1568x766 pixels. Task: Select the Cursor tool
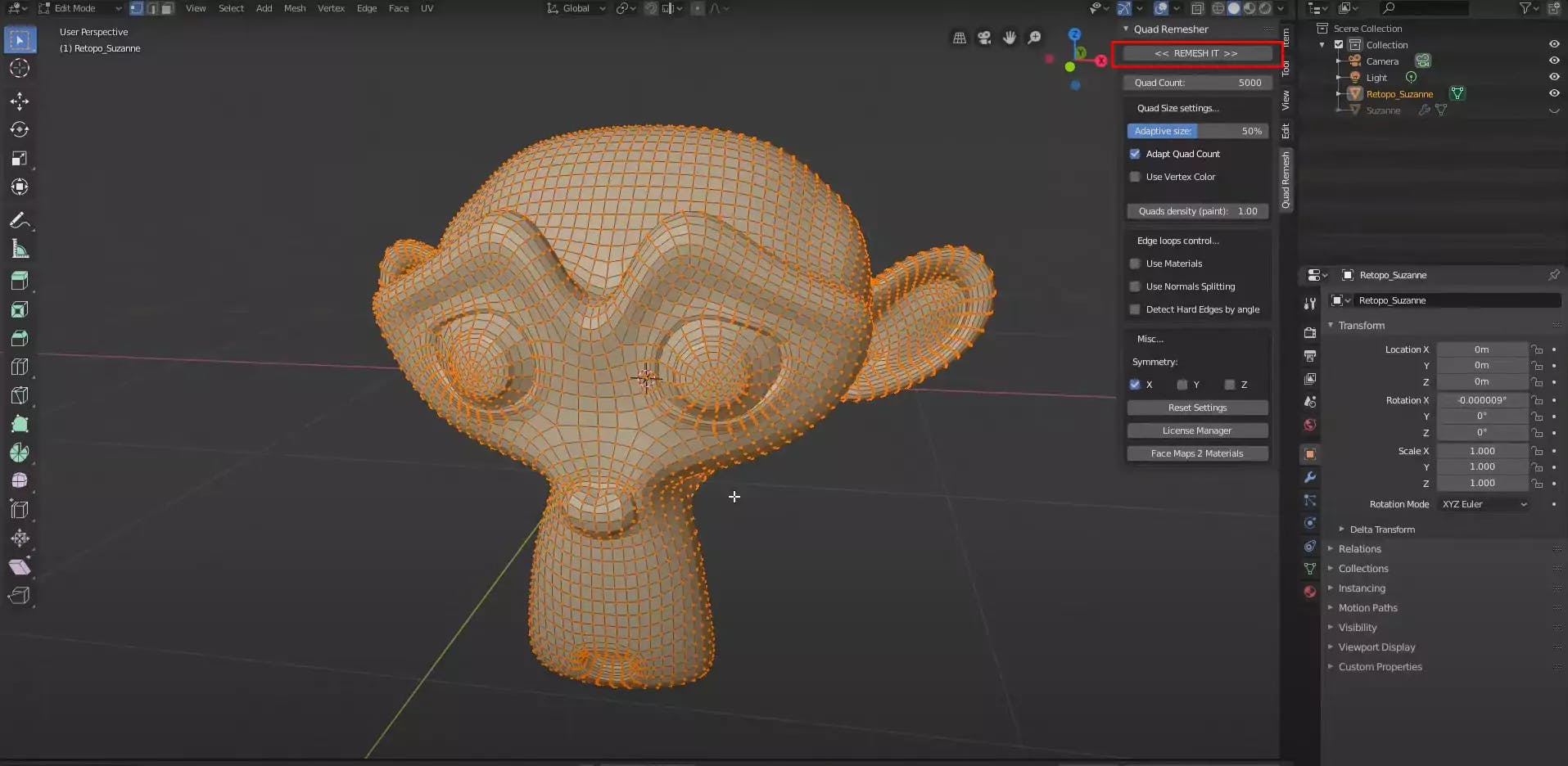coord(20,69)
